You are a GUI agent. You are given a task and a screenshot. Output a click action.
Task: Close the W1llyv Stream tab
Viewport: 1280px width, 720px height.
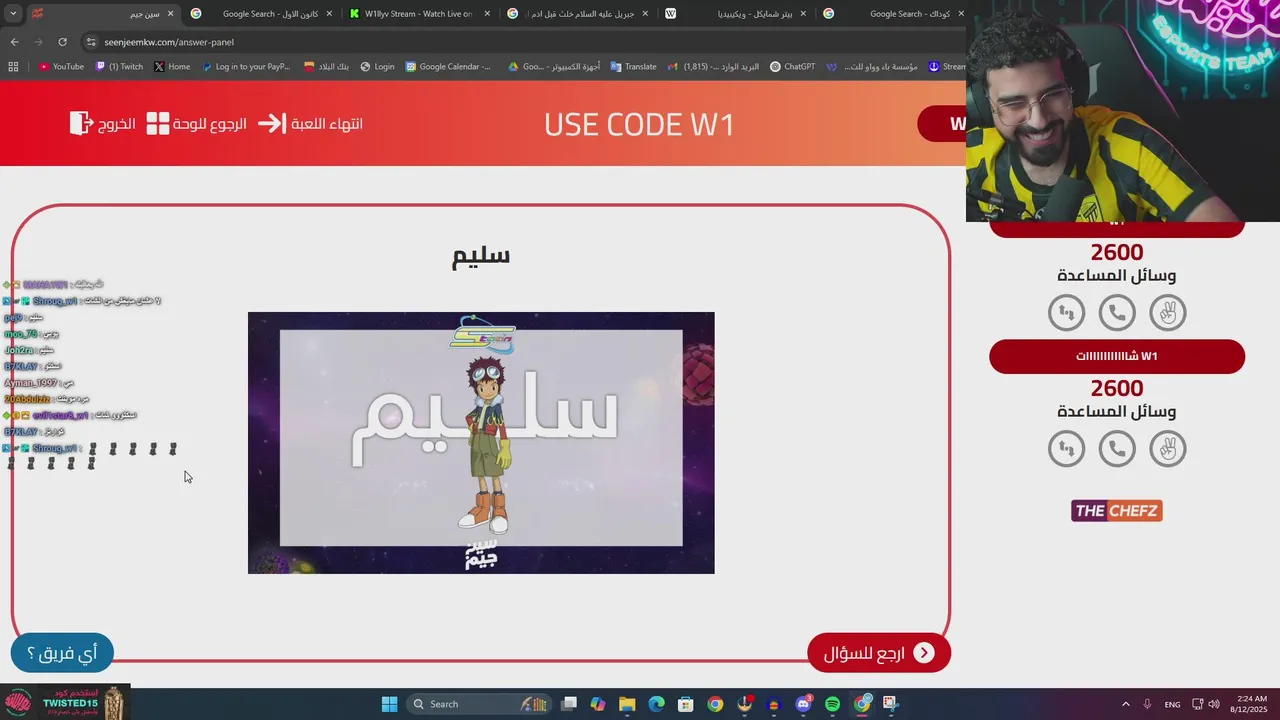487,14
